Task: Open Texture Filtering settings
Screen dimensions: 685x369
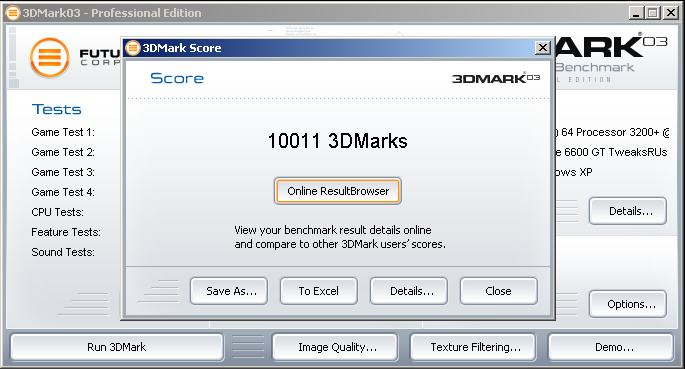Action: click(473, 347)
